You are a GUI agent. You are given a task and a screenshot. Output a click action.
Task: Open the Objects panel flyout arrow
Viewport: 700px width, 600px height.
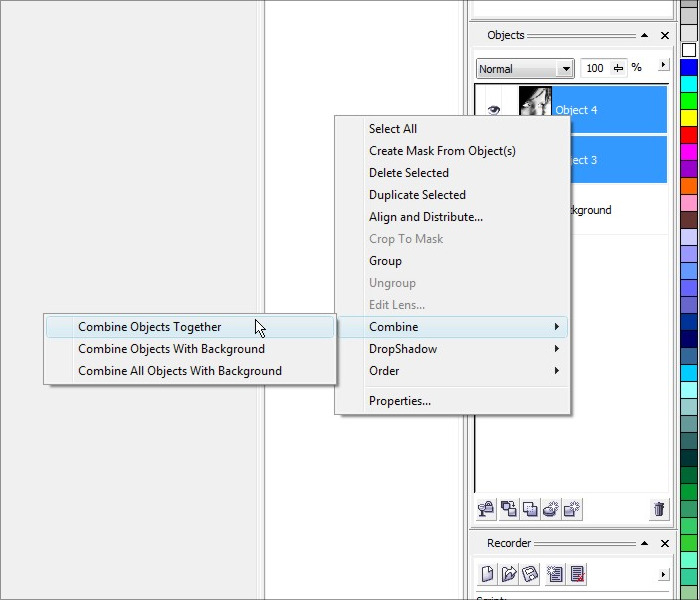tap(663, 66)
